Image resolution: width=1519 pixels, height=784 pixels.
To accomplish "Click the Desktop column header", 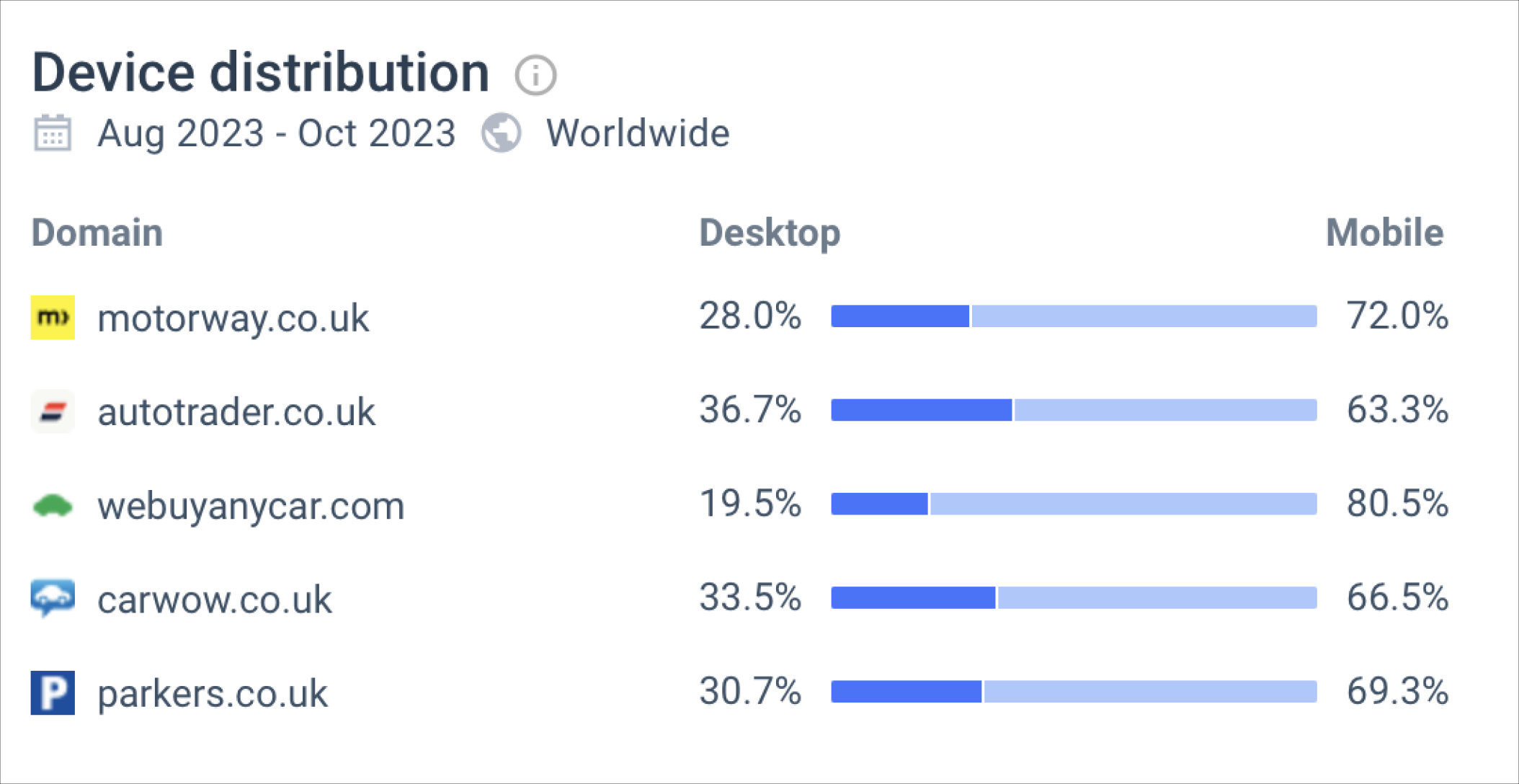I will [x=770, y=233].
